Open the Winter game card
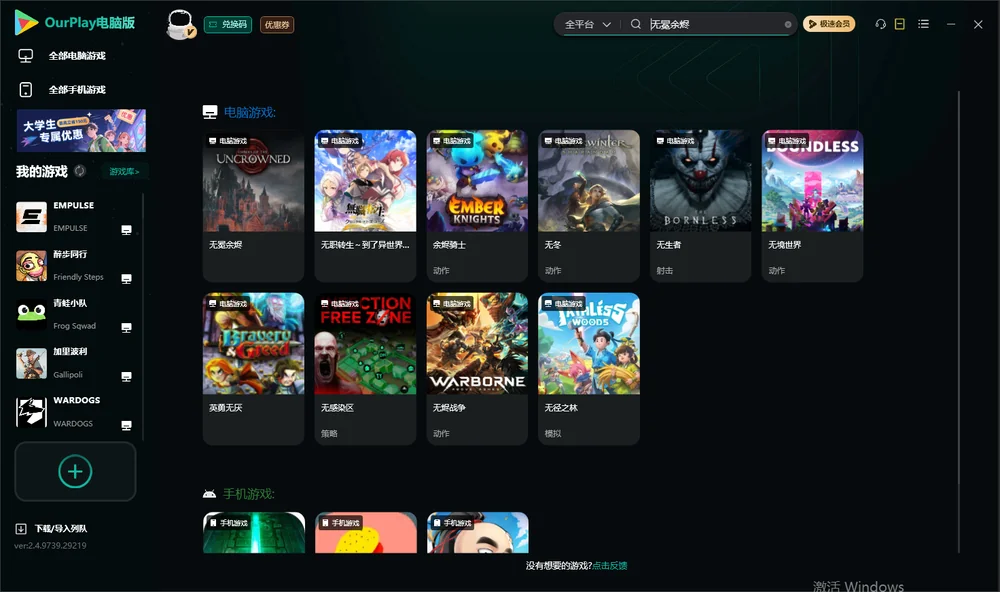Image resolution: width=1000 pixels, height=592 pixels. [589, 206]
